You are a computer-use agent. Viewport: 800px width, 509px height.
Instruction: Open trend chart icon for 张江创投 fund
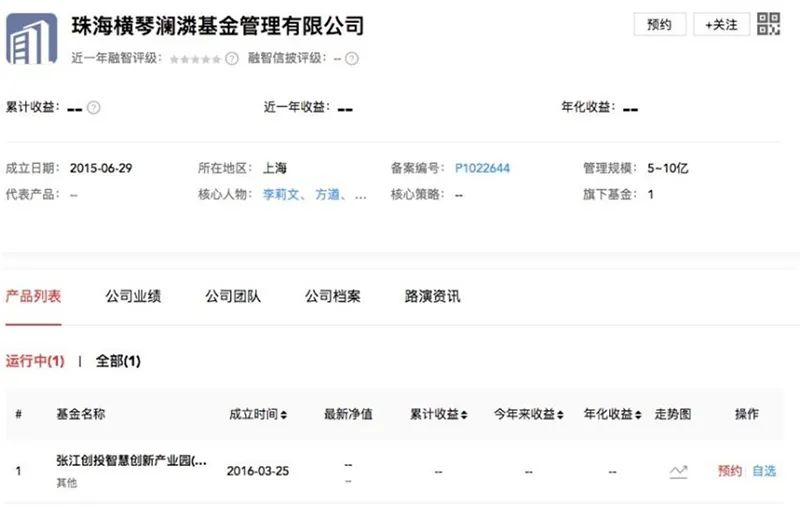[x=678, y=471]
